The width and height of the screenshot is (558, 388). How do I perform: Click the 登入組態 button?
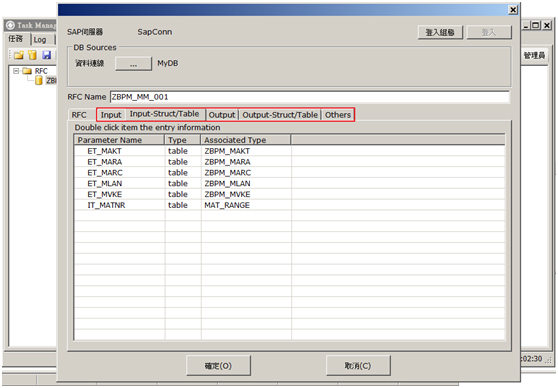pos(440,32)
